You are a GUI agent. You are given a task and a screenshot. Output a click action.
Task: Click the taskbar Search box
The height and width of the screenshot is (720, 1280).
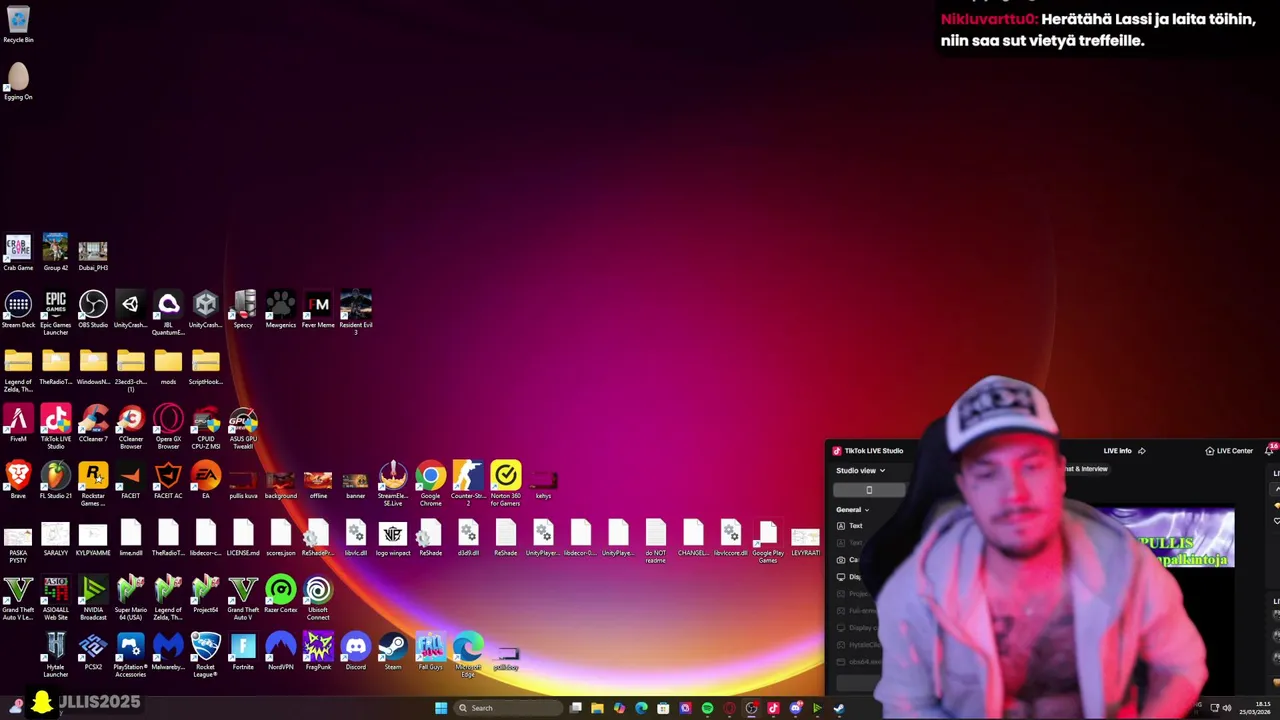508,708
